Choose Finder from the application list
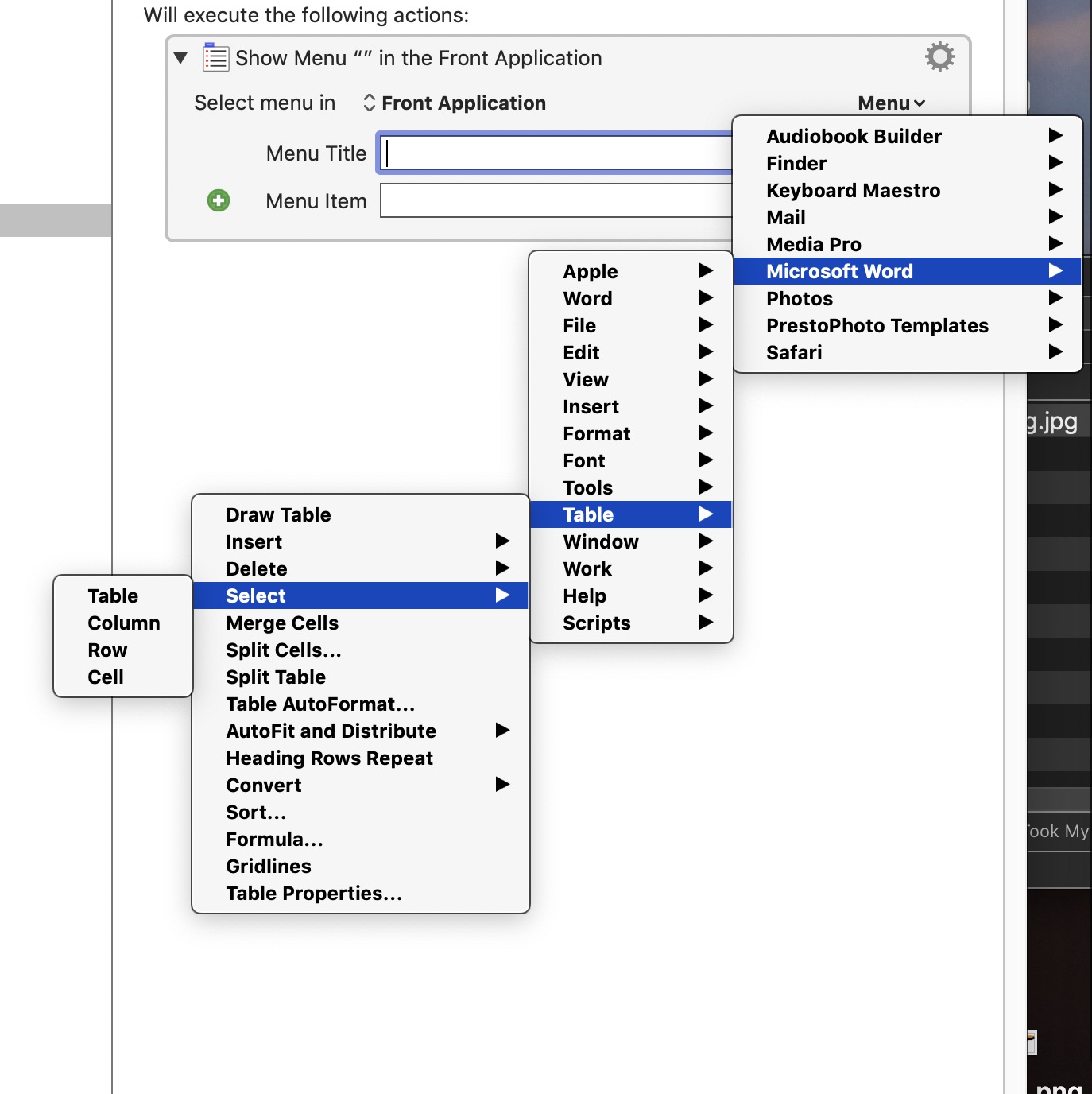1092x1094 pixels. click(x=907, y=164)
